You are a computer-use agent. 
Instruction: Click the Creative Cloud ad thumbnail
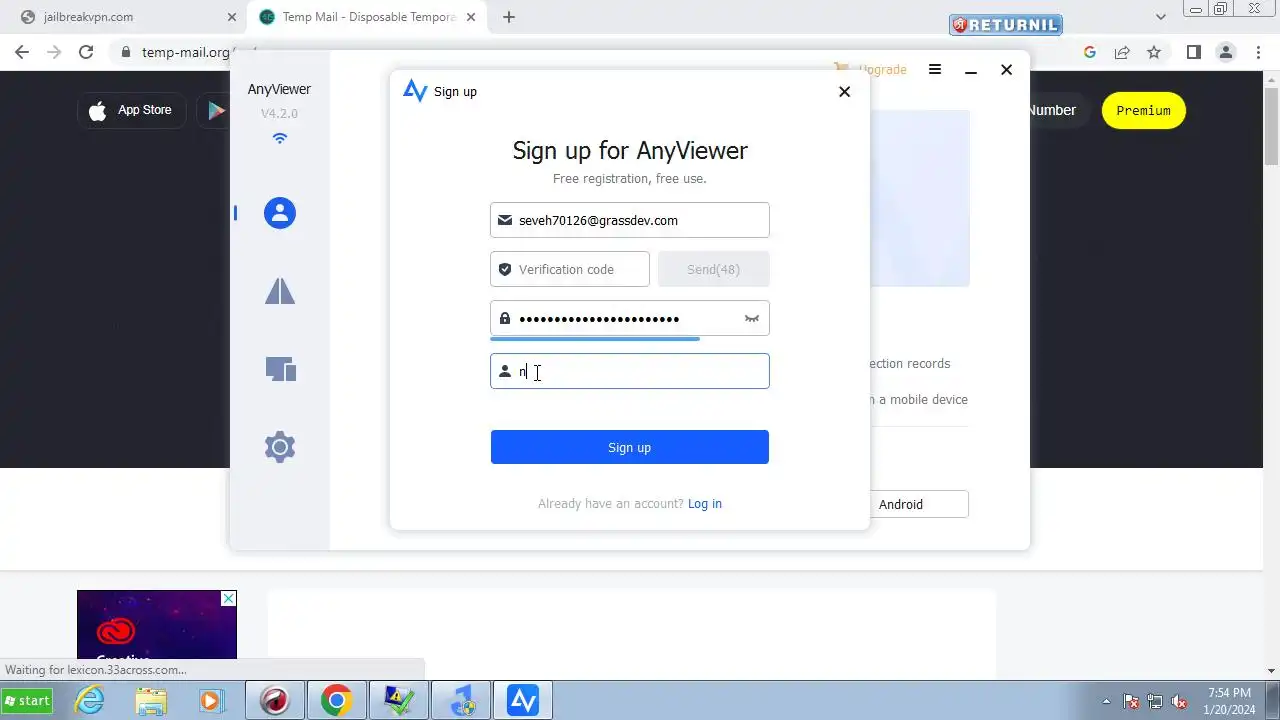(157, 625)
